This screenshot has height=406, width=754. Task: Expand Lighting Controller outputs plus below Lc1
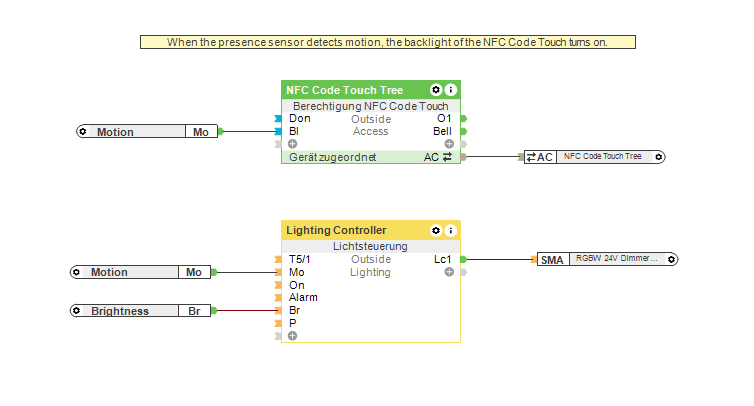(x=449, y=272)
